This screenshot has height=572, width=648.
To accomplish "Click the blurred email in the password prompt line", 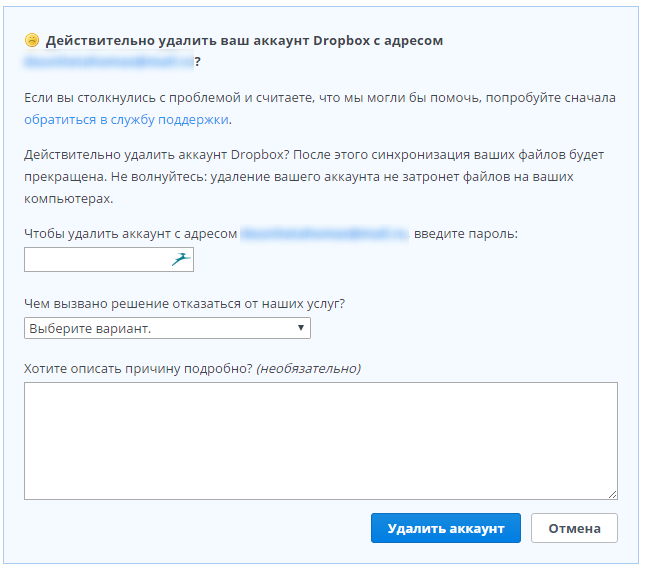I will (325, 233).
